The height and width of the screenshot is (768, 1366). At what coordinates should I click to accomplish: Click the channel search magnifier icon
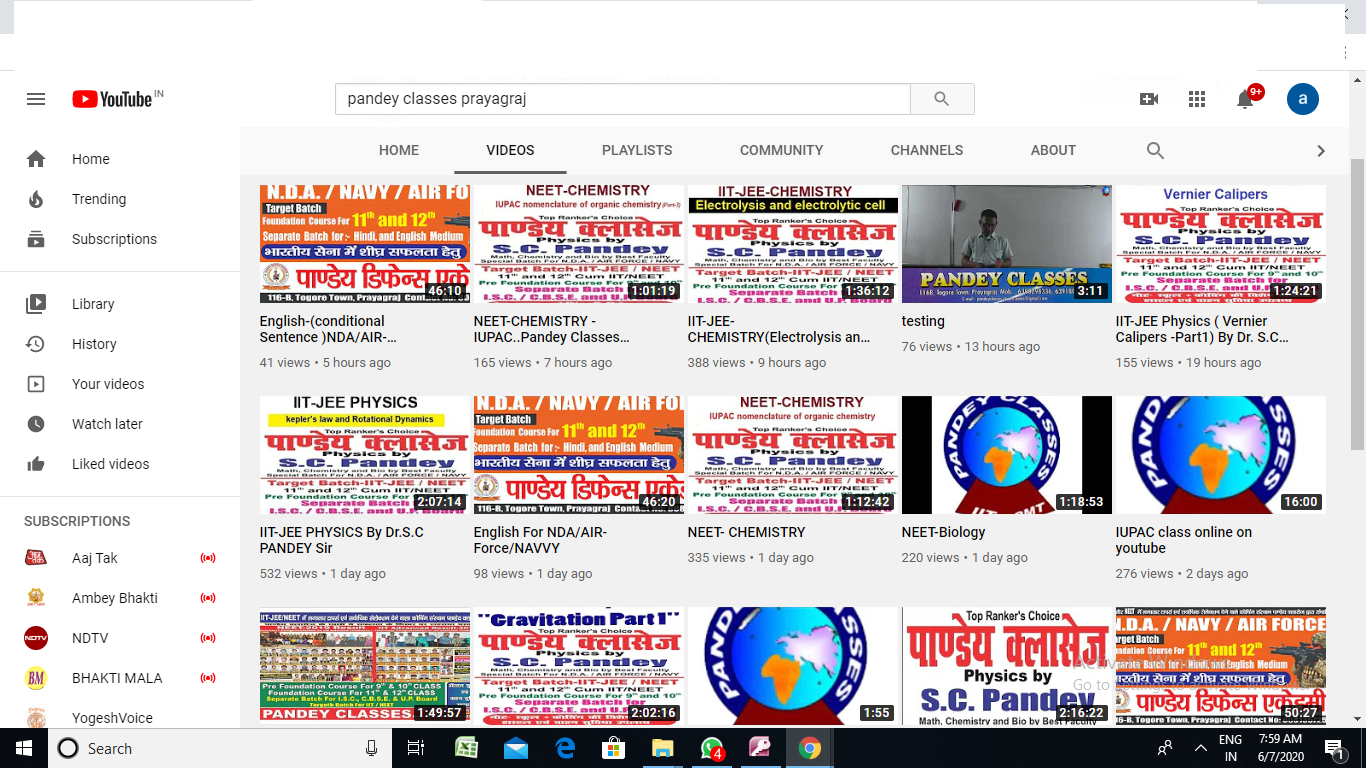[1155, 150]
